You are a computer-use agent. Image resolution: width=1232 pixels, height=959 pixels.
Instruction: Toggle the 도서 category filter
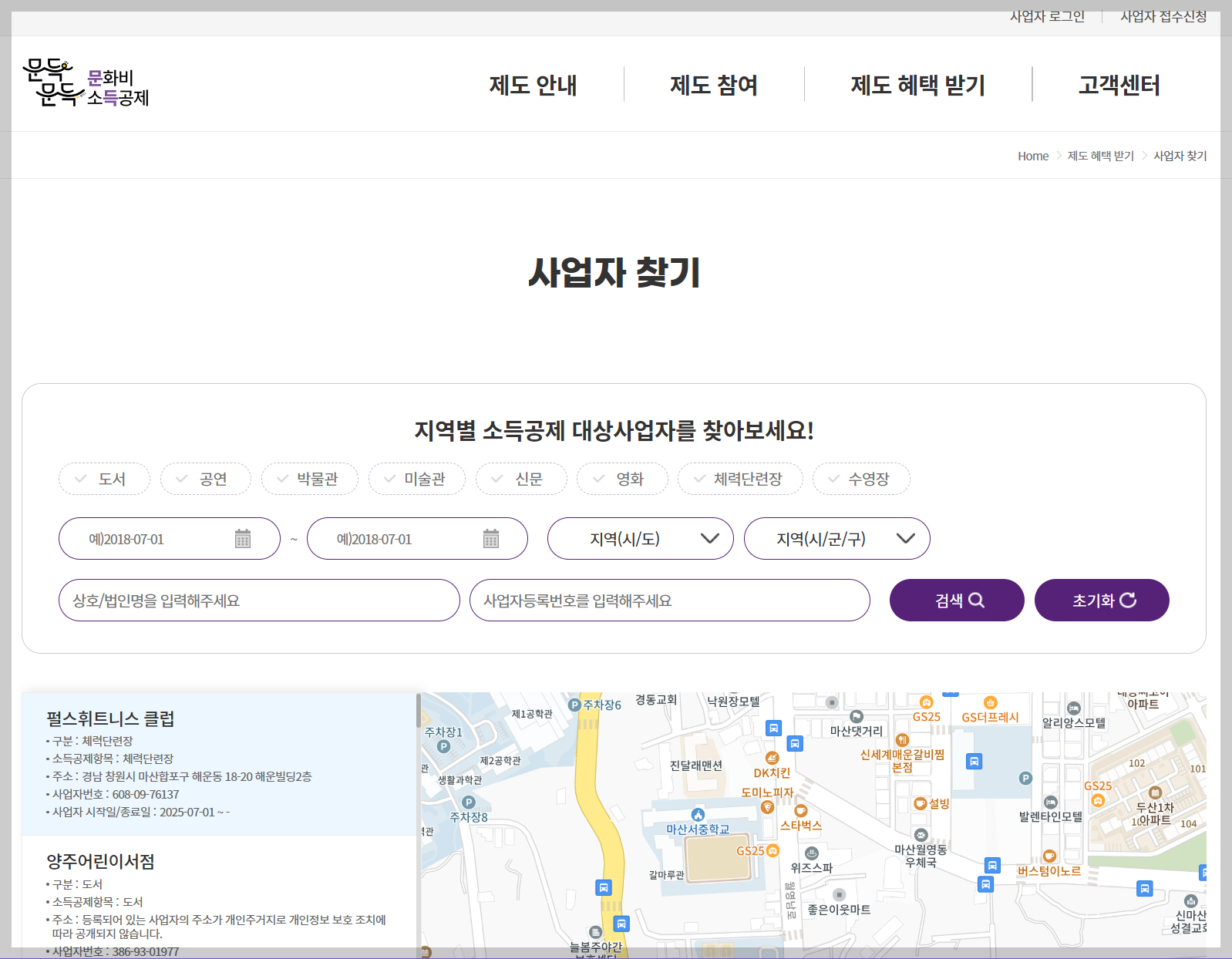coord(104,479)
